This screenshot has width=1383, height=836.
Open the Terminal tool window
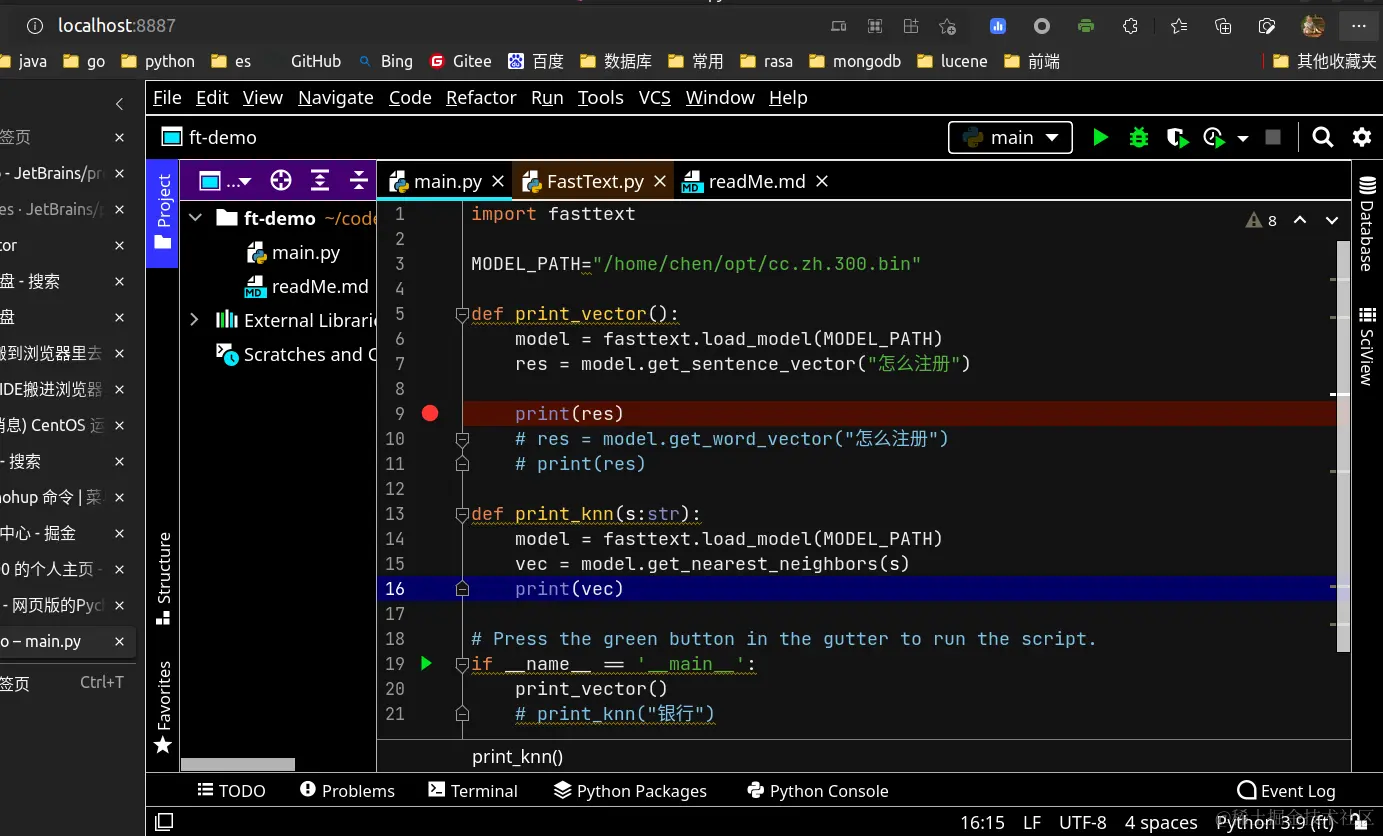[473, 790]
